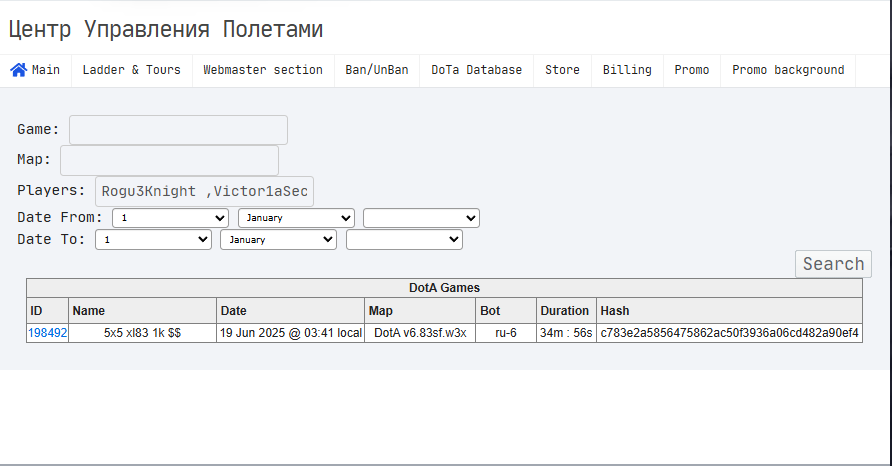
Task: Expand the Date From day dropdown
Action: (170, 218)
